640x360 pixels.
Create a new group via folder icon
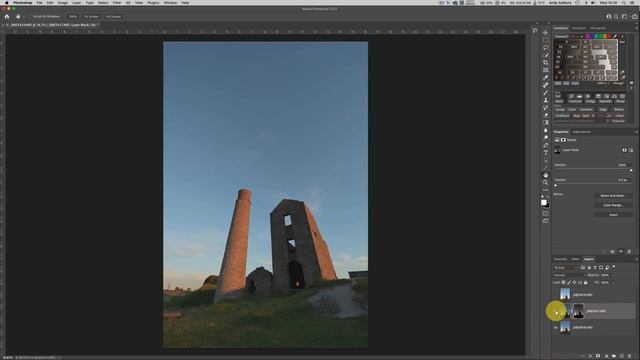pos(614,356)
